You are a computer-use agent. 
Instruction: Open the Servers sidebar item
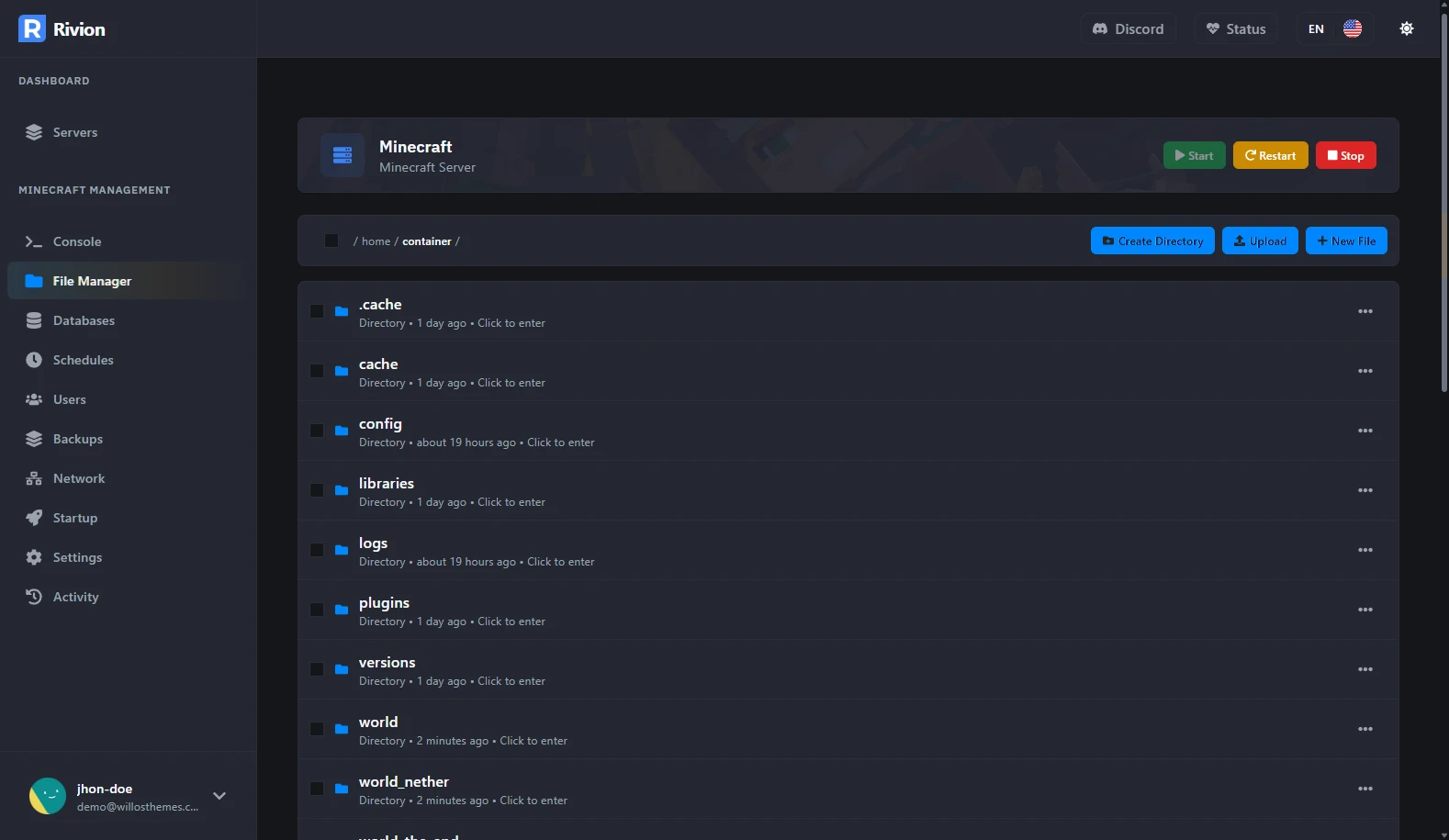(127, 132)
